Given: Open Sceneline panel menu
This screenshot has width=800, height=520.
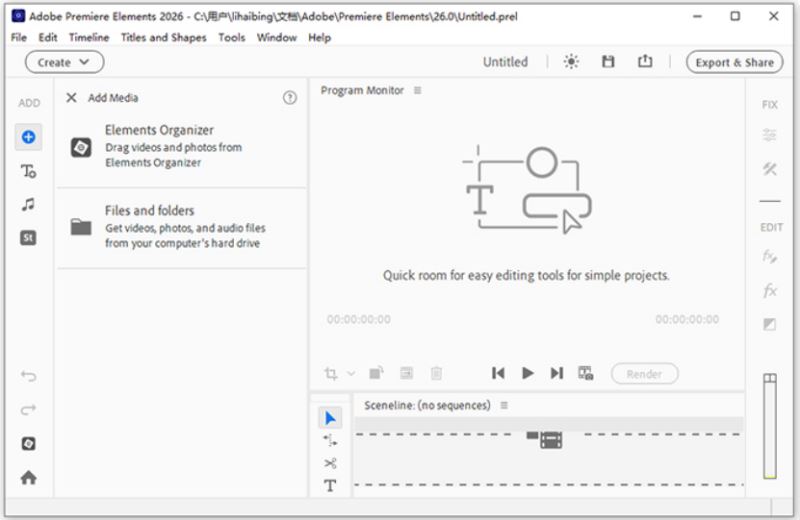Looking at the screenshot, I should point(504,405).
